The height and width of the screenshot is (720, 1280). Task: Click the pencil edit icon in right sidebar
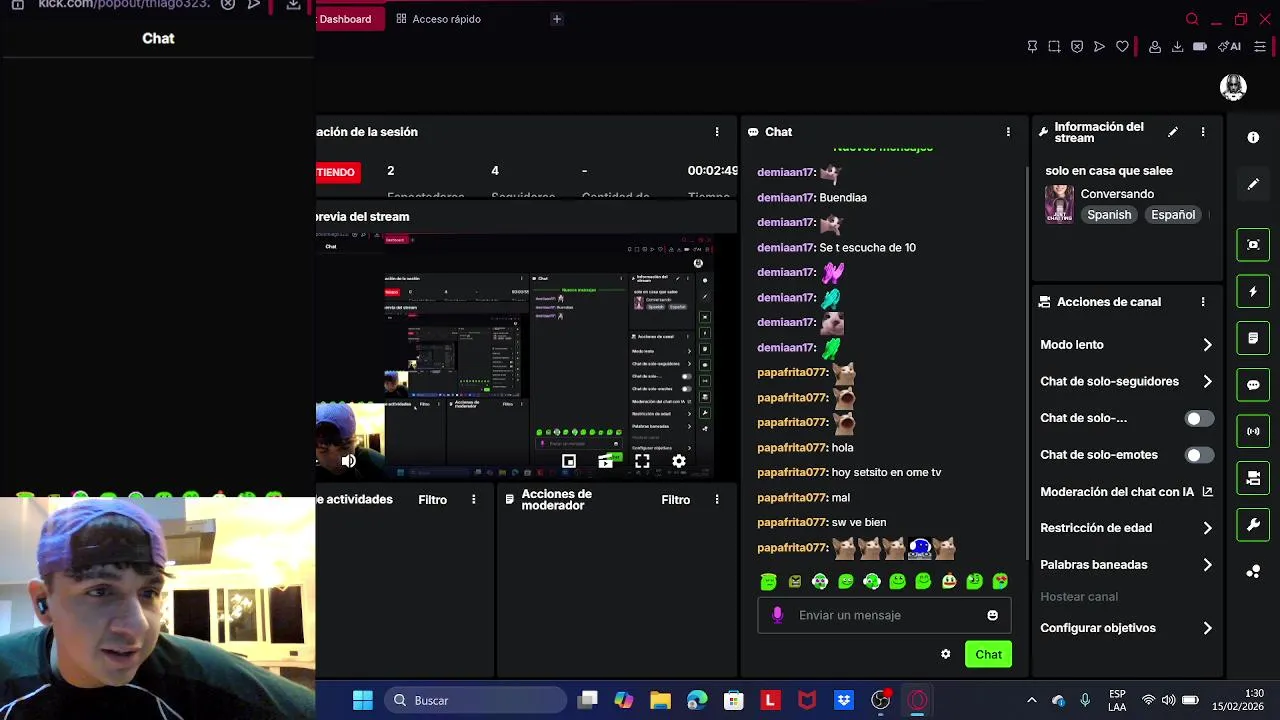(1253, 184)
